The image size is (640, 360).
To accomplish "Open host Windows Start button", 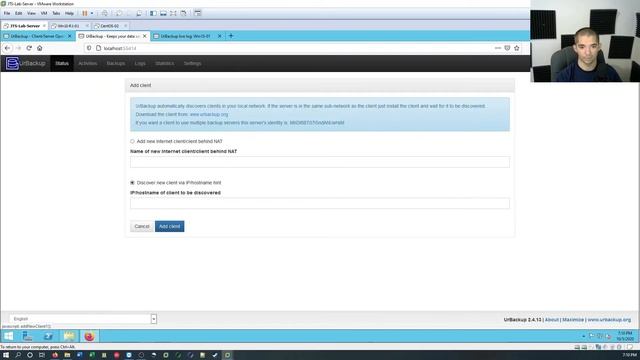I will tap(6, 355).
